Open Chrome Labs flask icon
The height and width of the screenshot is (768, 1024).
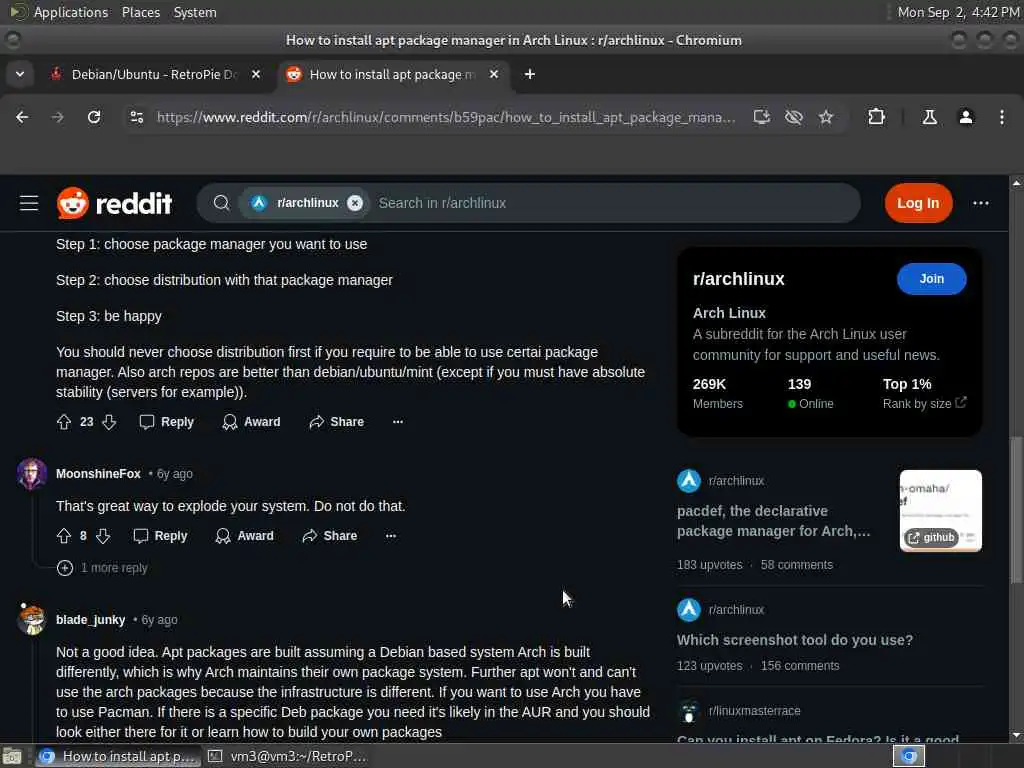(x=929, y=117)
